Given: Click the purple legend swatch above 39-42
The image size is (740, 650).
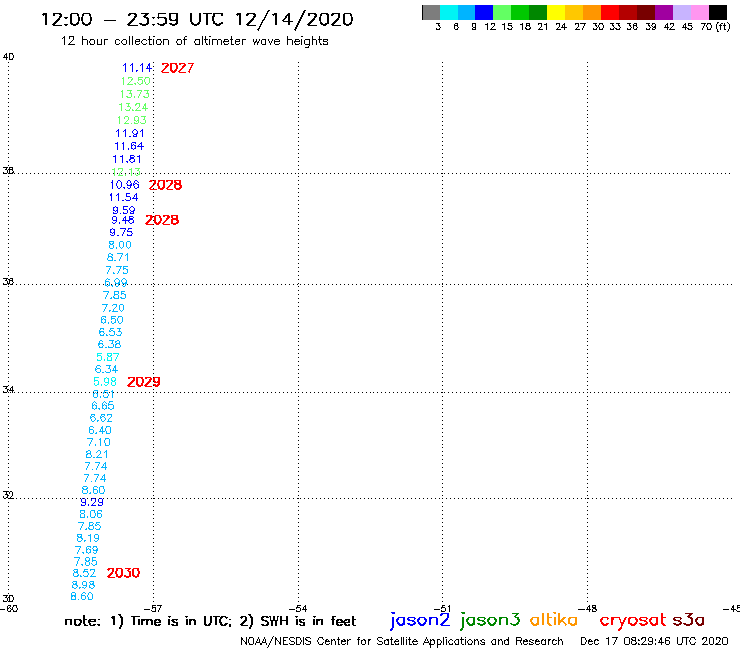Looking at the screenshot, I should (664, 12).
